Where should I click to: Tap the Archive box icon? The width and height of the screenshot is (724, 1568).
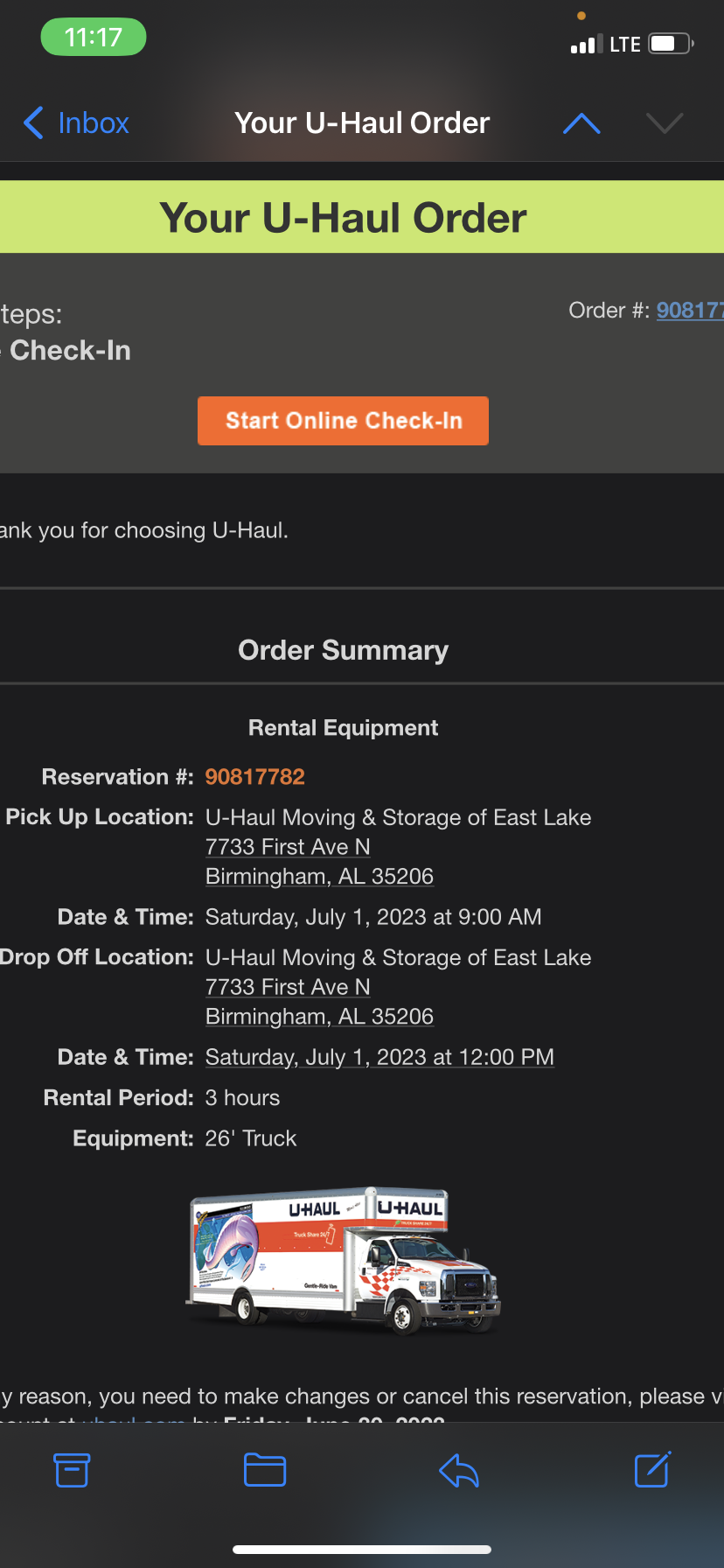pos(72,1470)
